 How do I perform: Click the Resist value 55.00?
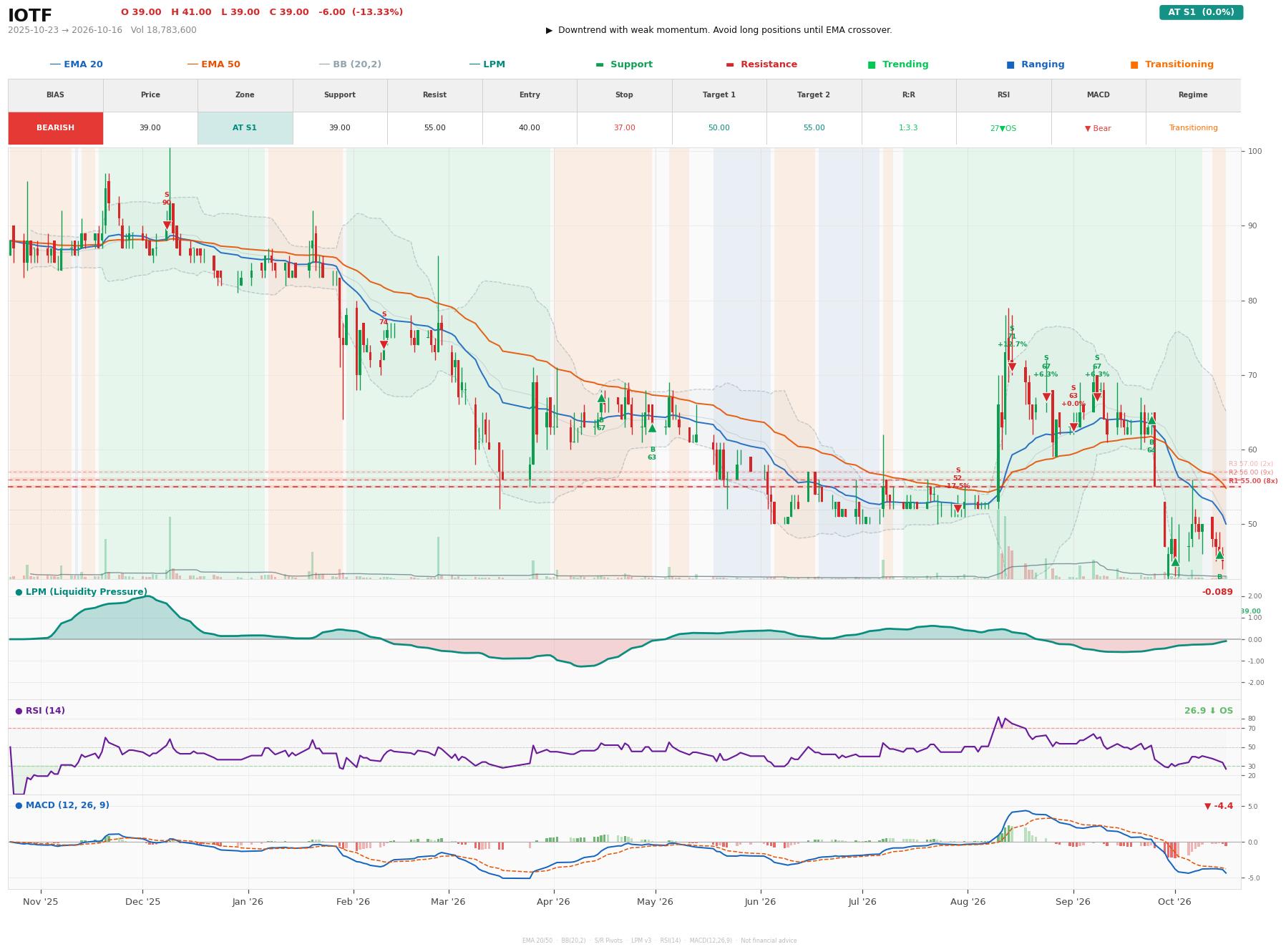(434, 128)
